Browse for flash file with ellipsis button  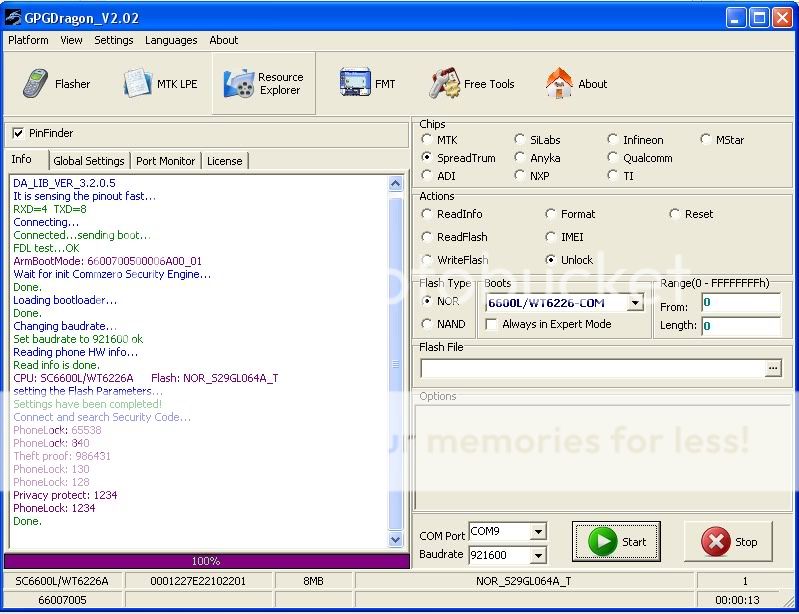[x=773, y=368]
